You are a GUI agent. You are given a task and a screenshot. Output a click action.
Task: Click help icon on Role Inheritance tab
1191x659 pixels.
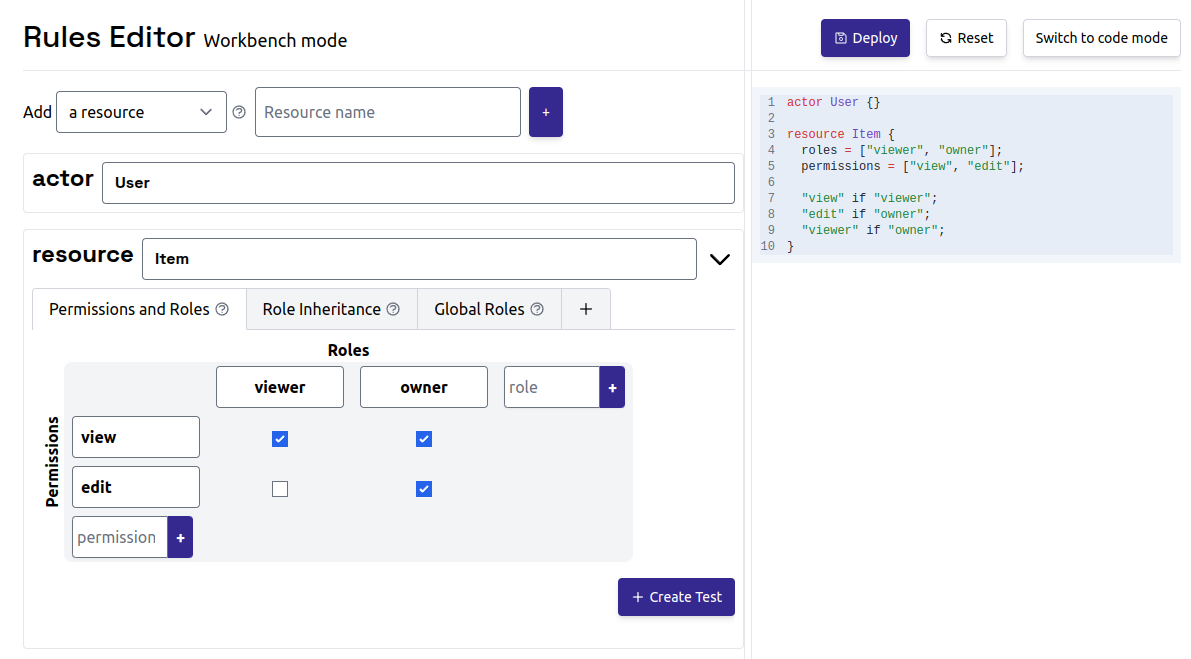pos(393,309)
